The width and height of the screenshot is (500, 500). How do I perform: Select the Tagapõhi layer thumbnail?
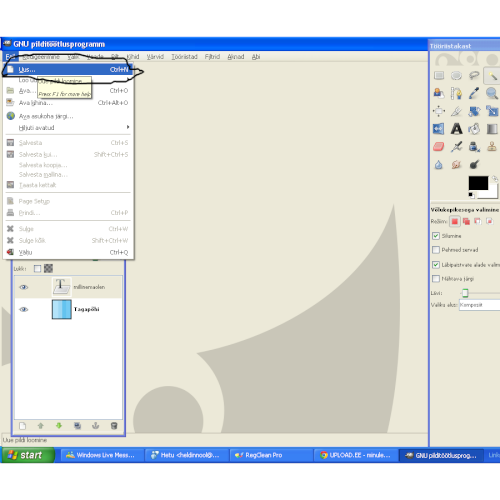click(62, 309)
